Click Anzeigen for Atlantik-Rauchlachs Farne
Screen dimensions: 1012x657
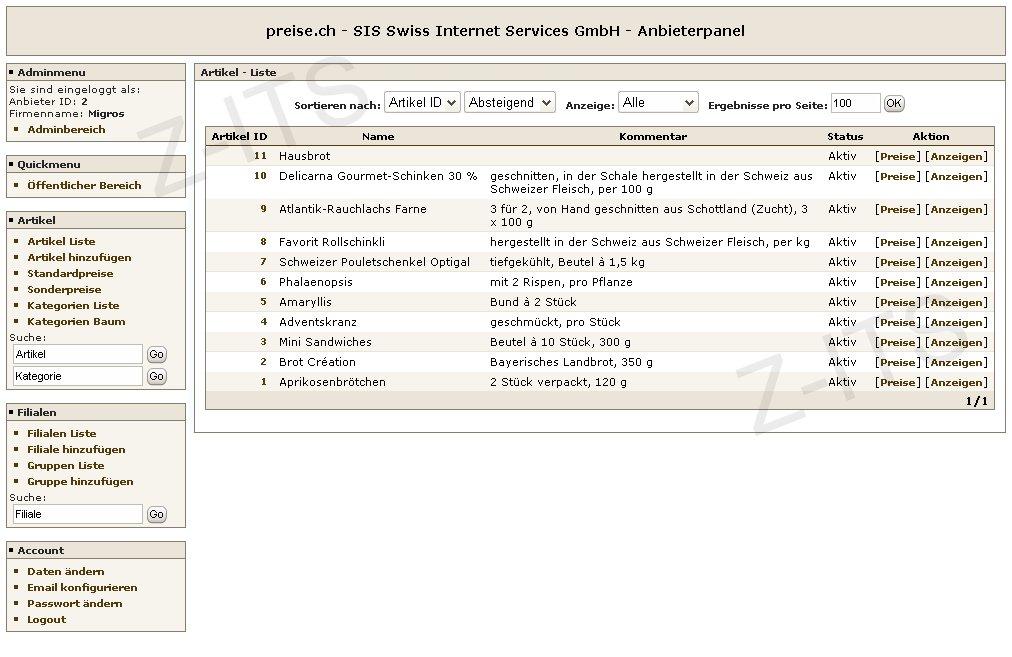(956, 209)
